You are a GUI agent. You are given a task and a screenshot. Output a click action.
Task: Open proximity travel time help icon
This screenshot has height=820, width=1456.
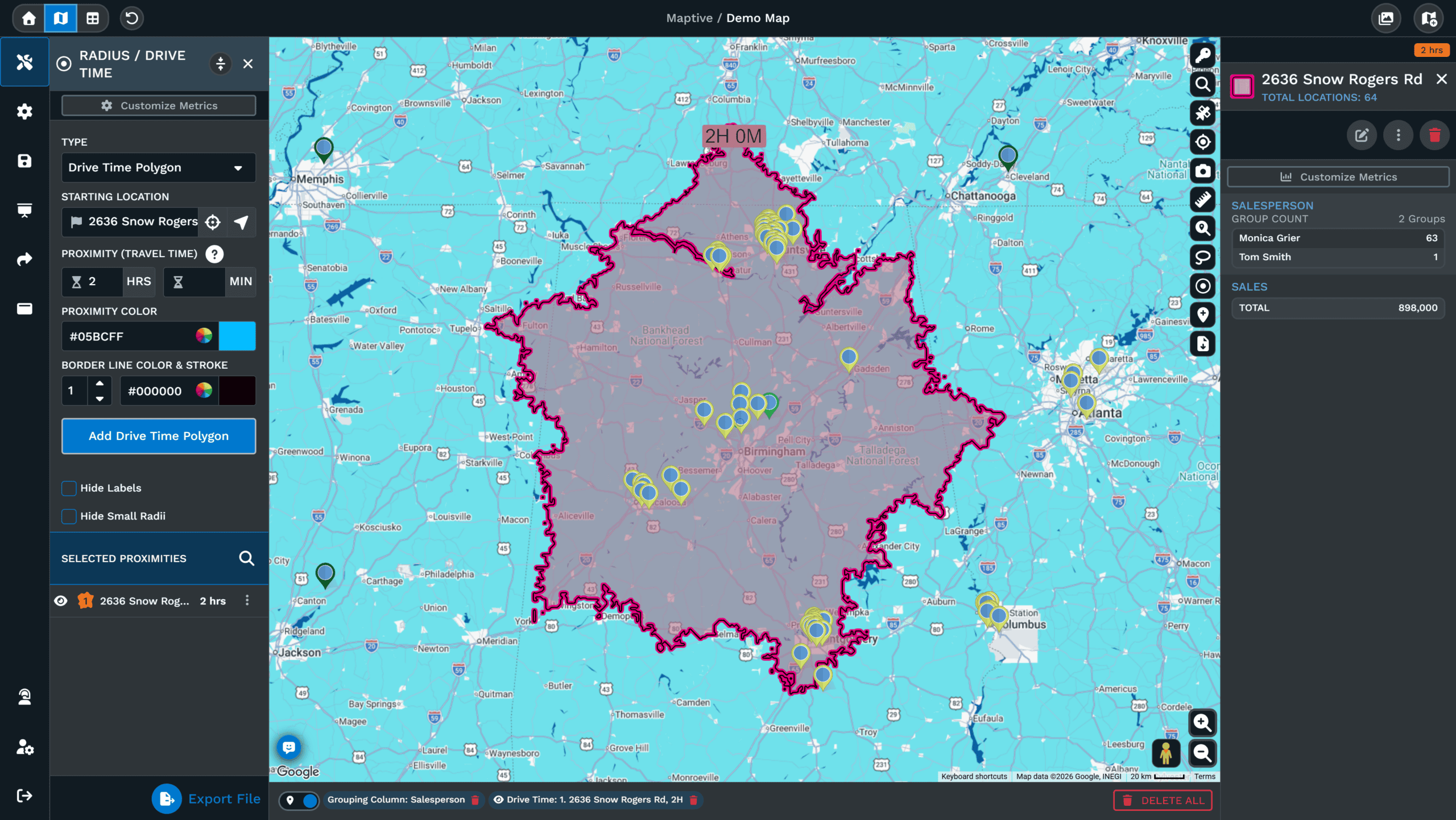[214, 254]
